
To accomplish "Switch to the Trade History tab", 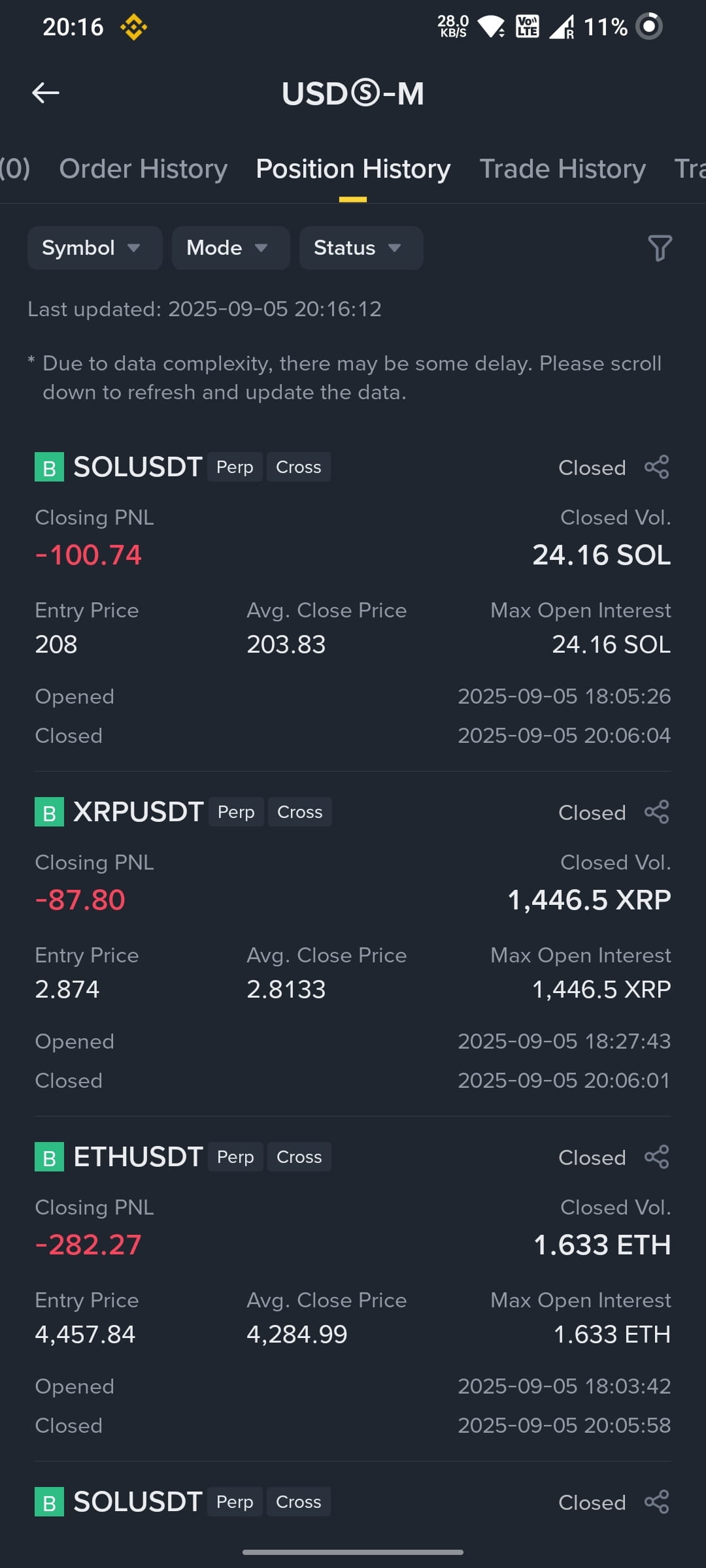I will point(562,169).
